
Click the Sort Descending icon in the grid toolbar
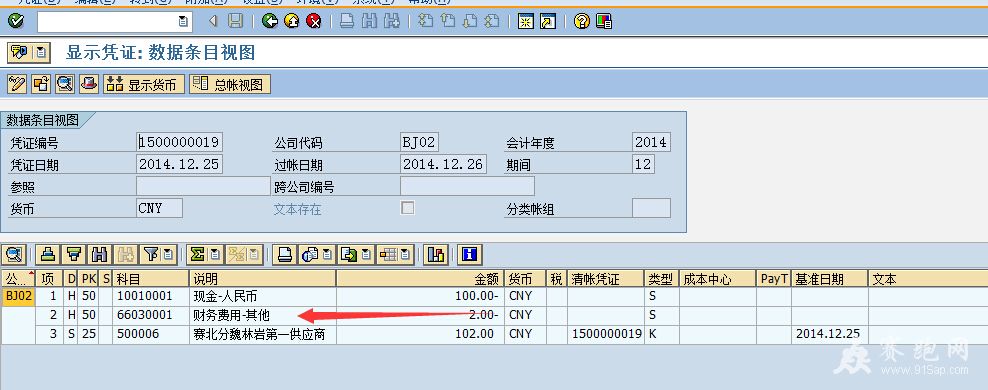pyautogui.click(x=74, y=255)
